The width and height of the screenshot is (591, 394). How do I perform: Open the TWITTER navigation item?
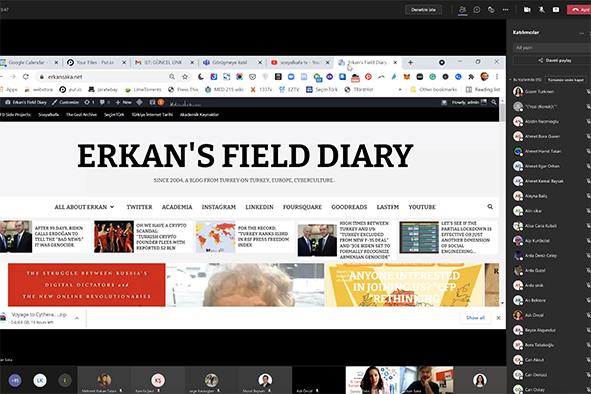[139, 207]
